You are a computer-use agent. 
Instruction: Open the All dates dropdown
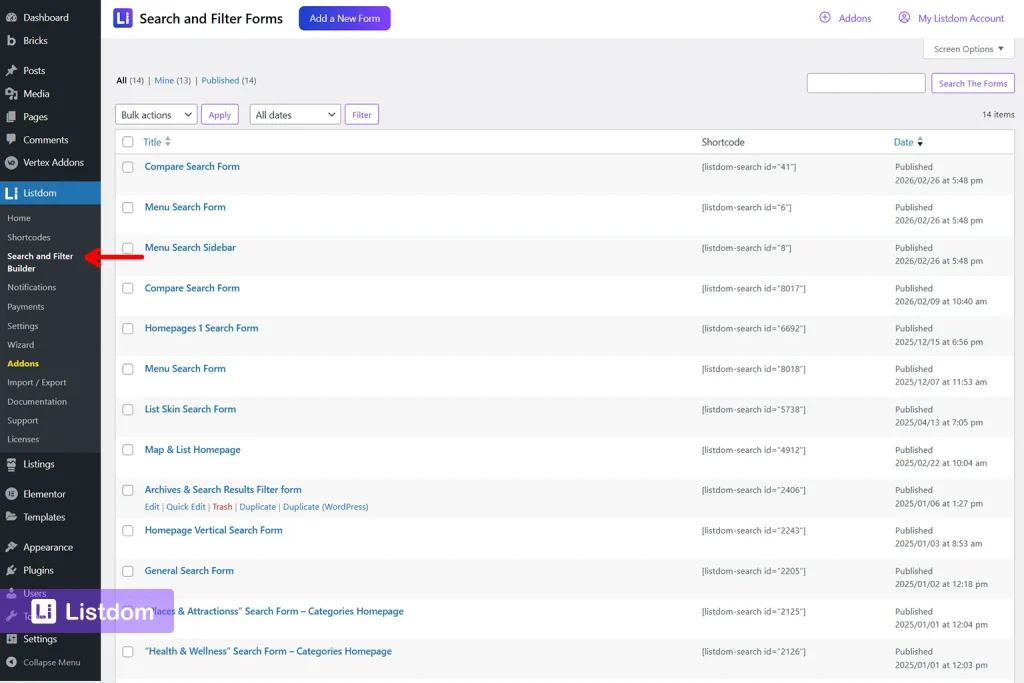coord(294,114)
